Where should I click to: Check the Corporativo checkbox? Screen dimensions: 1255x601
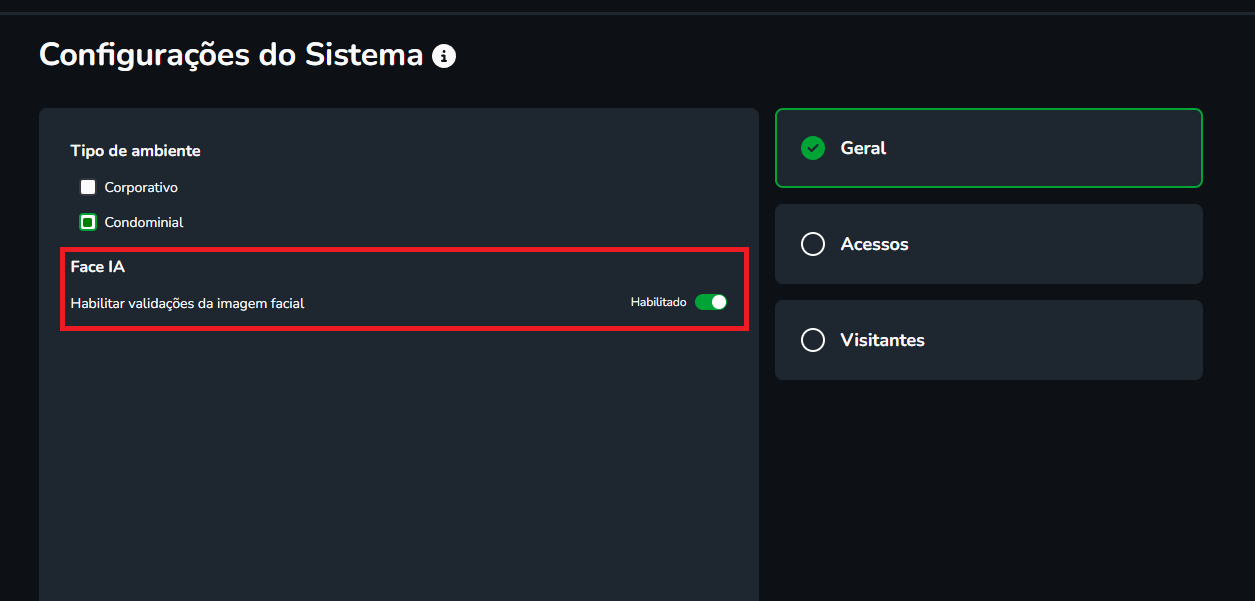(88, 187)
